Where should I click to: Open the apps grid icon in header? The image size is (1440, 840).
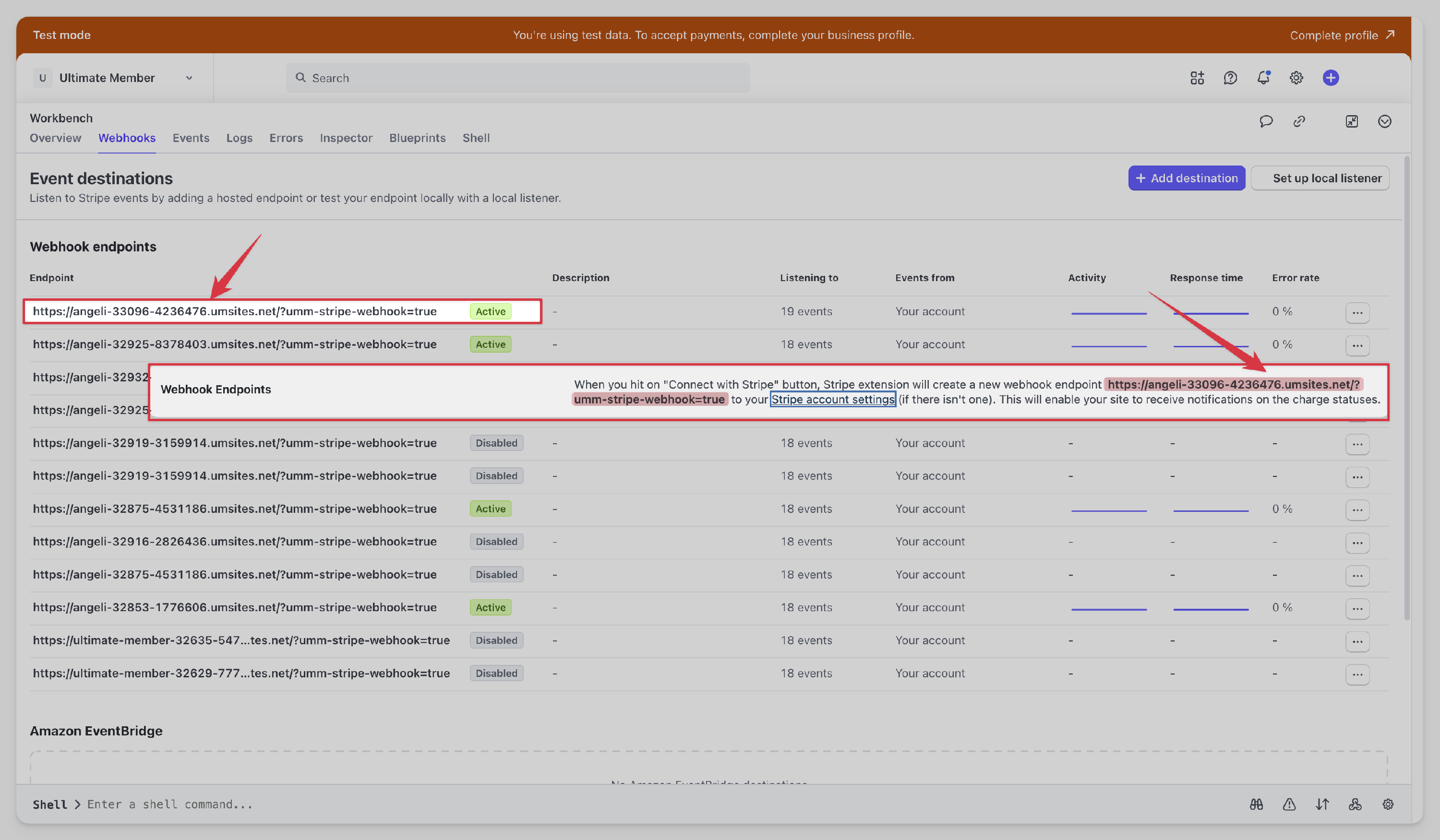pos(1197,78)
